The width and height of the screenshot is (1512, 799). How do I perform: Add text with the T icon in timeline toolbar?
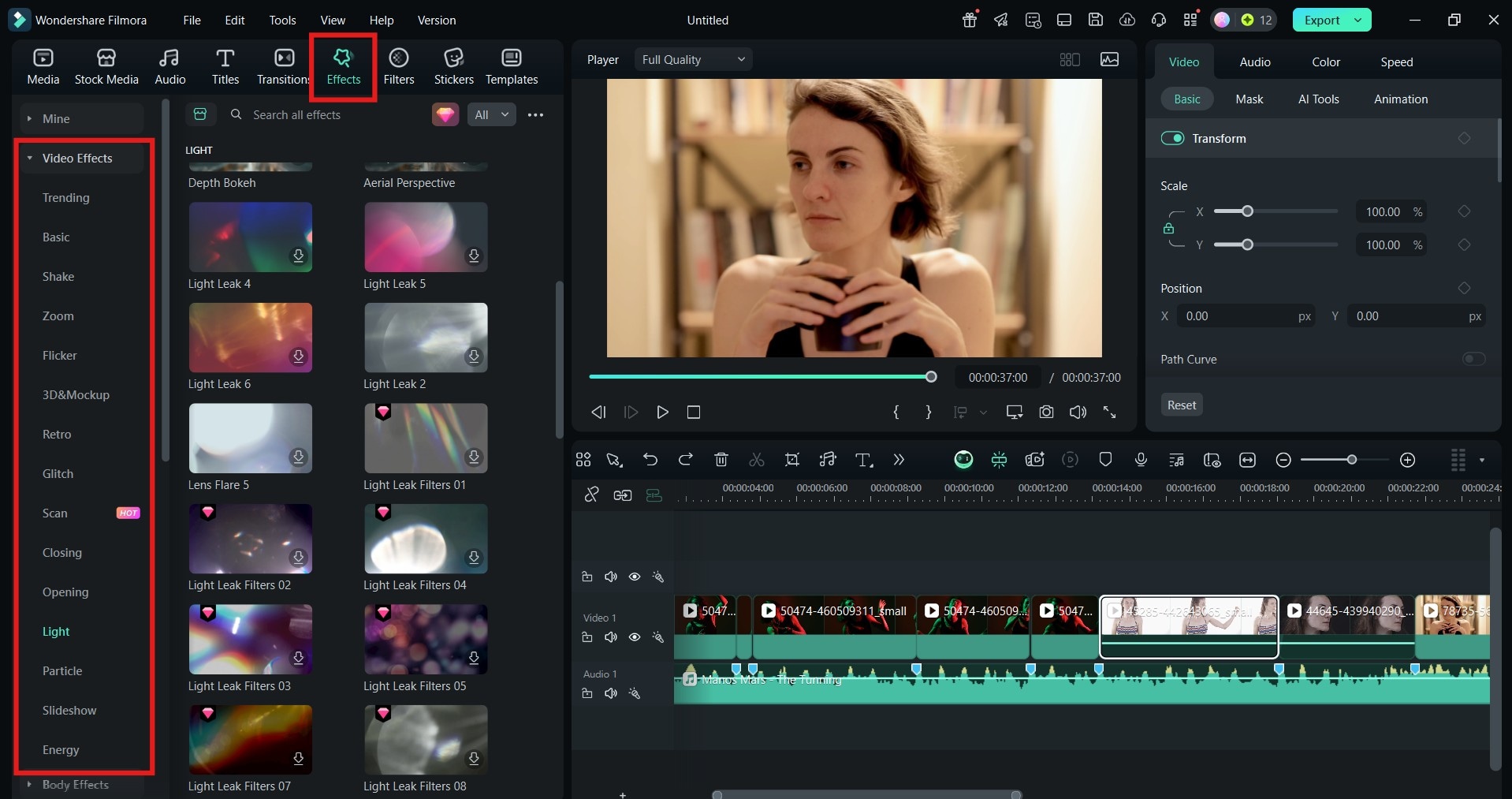[864, 460]
